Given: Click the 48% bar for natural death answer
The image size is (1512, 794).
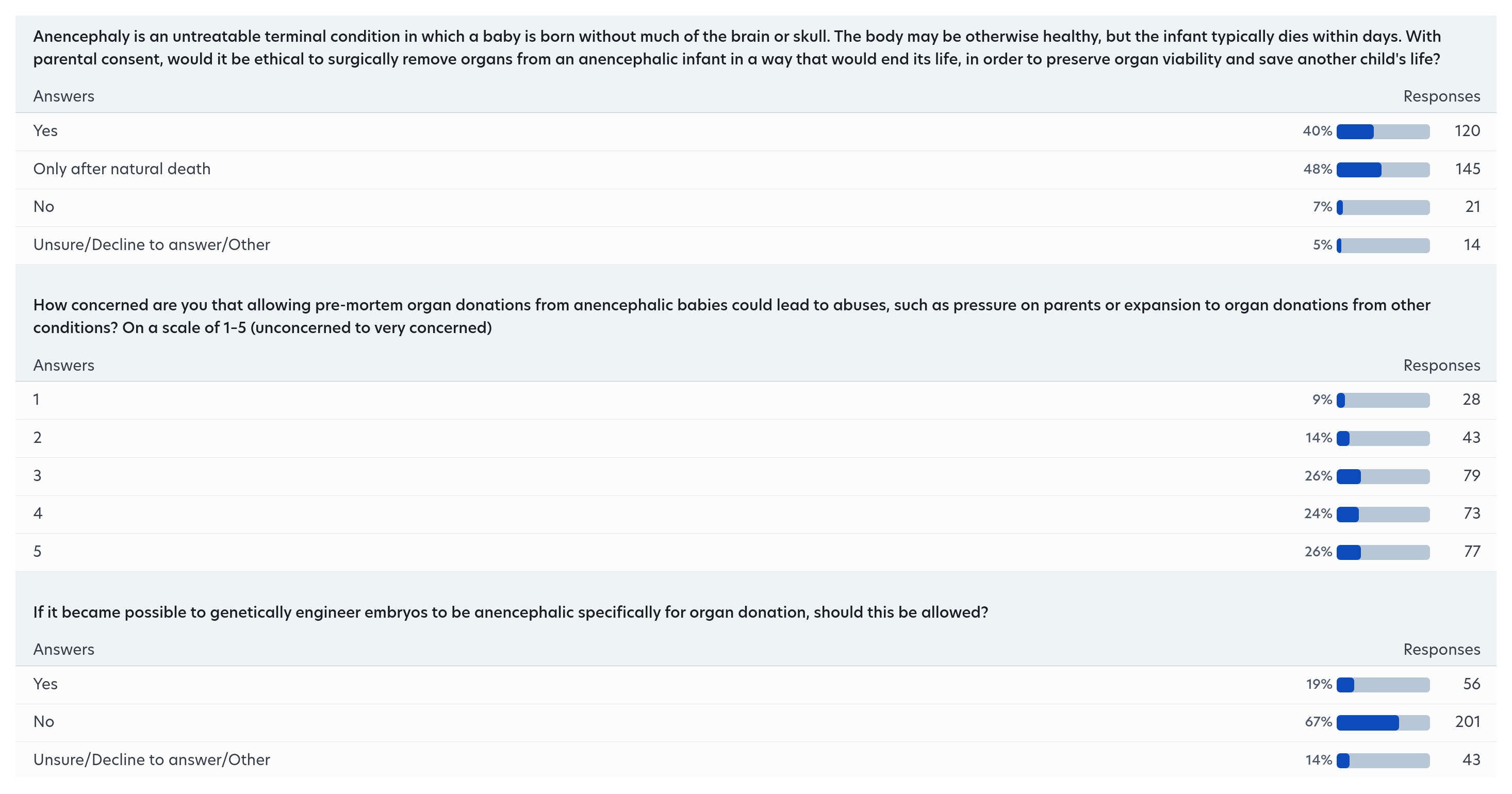Looking at the screenshot, I should tap(1382, 170).
